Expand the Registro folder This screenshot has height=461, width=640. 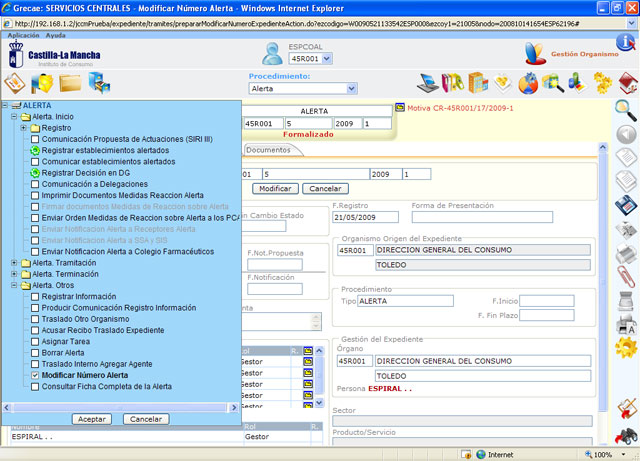tap(24, 128)
